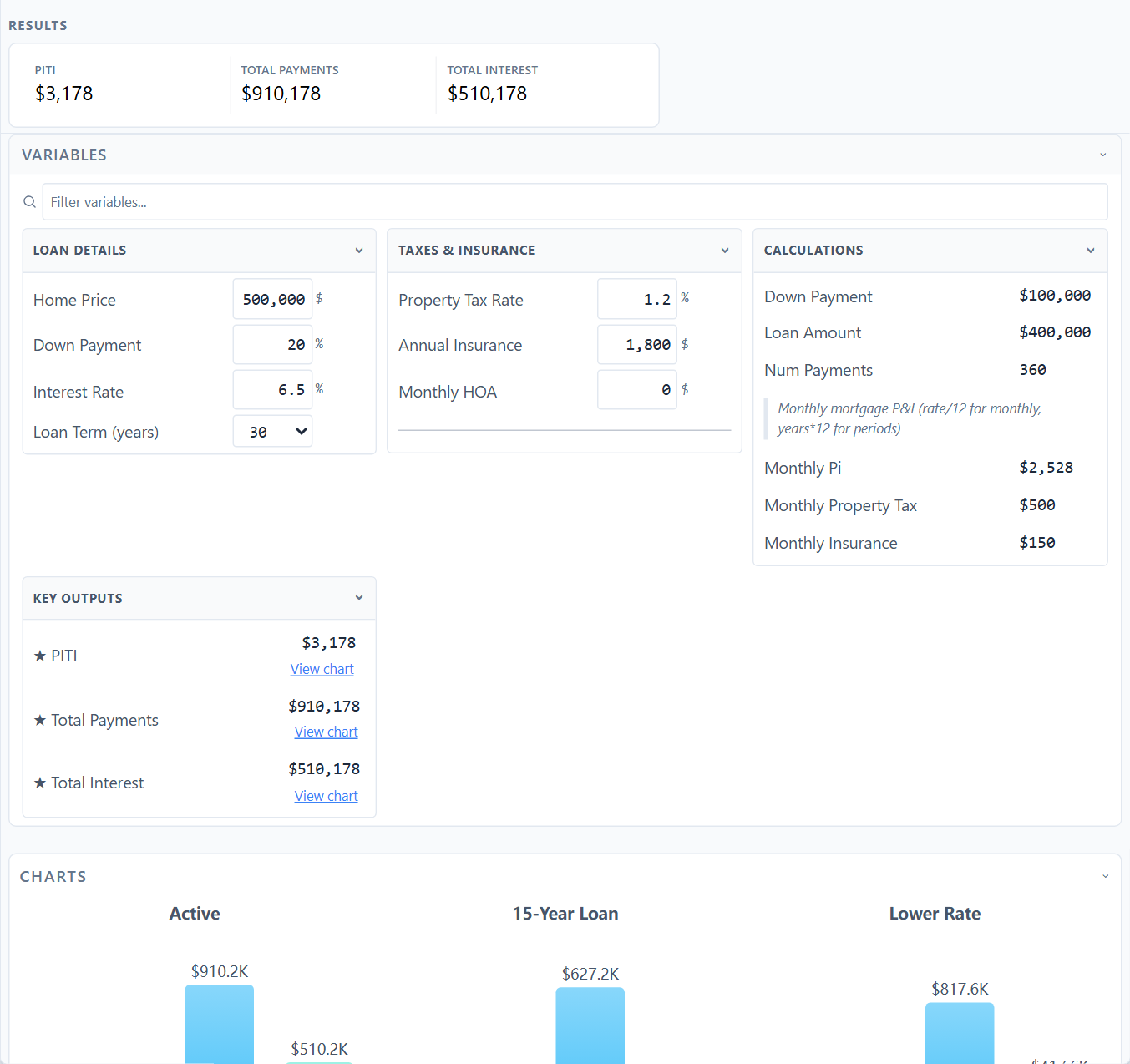This screenshot has height=1064, width=1130.
Task: Click the star icon next to PITI
Action: point(40,656)
